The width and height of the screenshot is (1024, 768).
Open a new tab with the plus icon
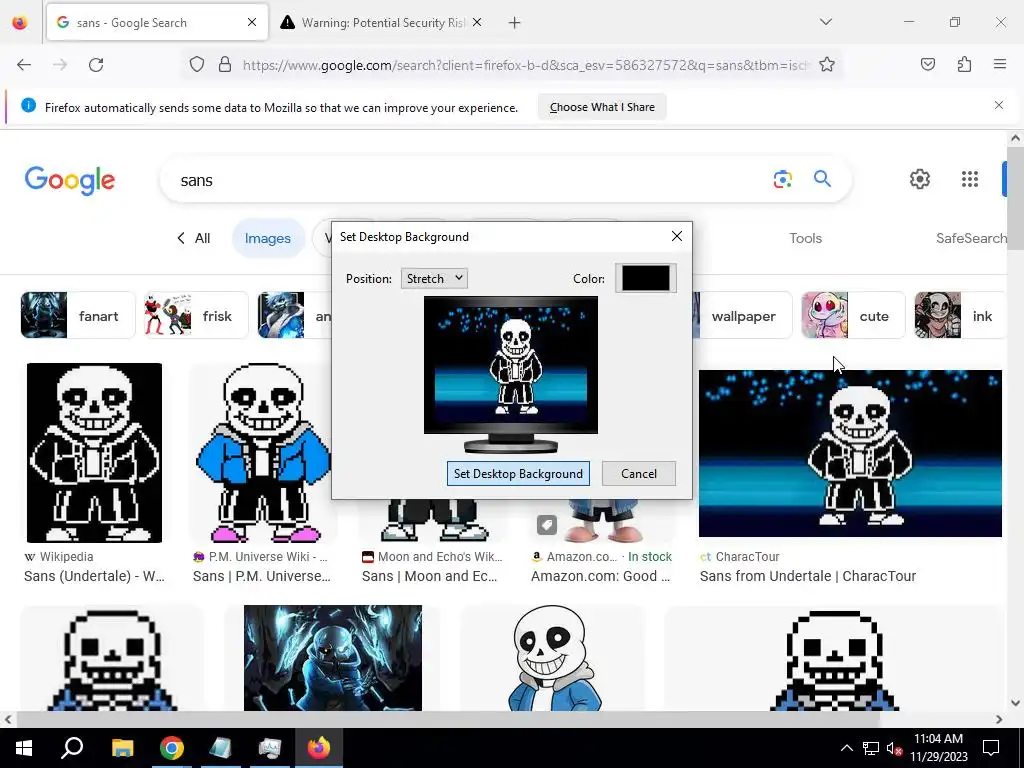pos(515,23)
